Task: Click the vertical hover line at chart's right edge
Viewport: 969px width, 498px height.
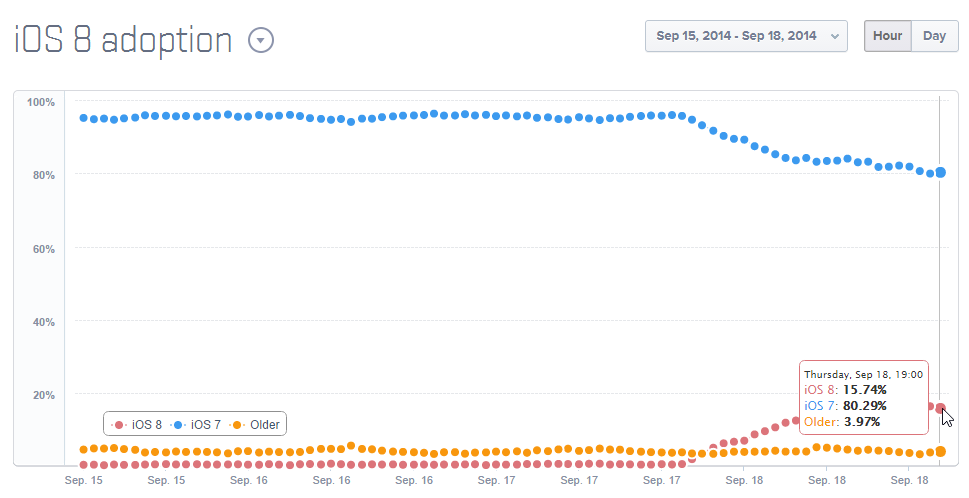Action: coord(940,280)
